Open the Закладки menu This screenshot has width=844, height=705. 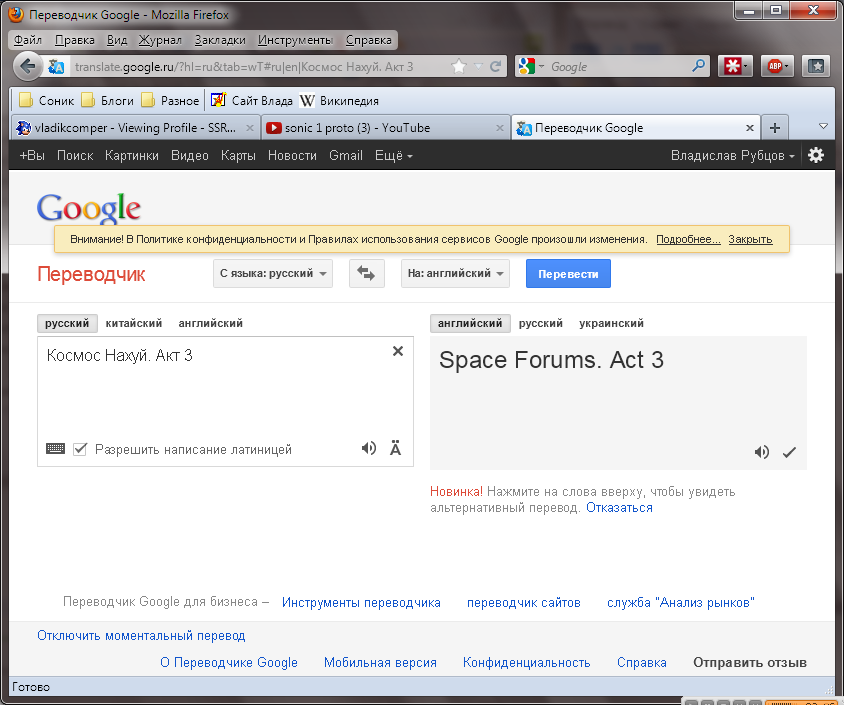(x=220, y=40)
